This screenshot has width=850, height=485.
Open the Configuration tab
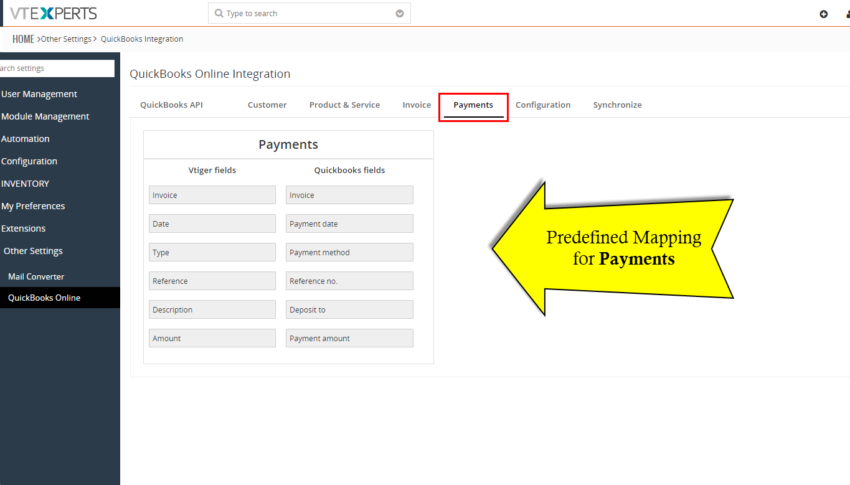543,105
